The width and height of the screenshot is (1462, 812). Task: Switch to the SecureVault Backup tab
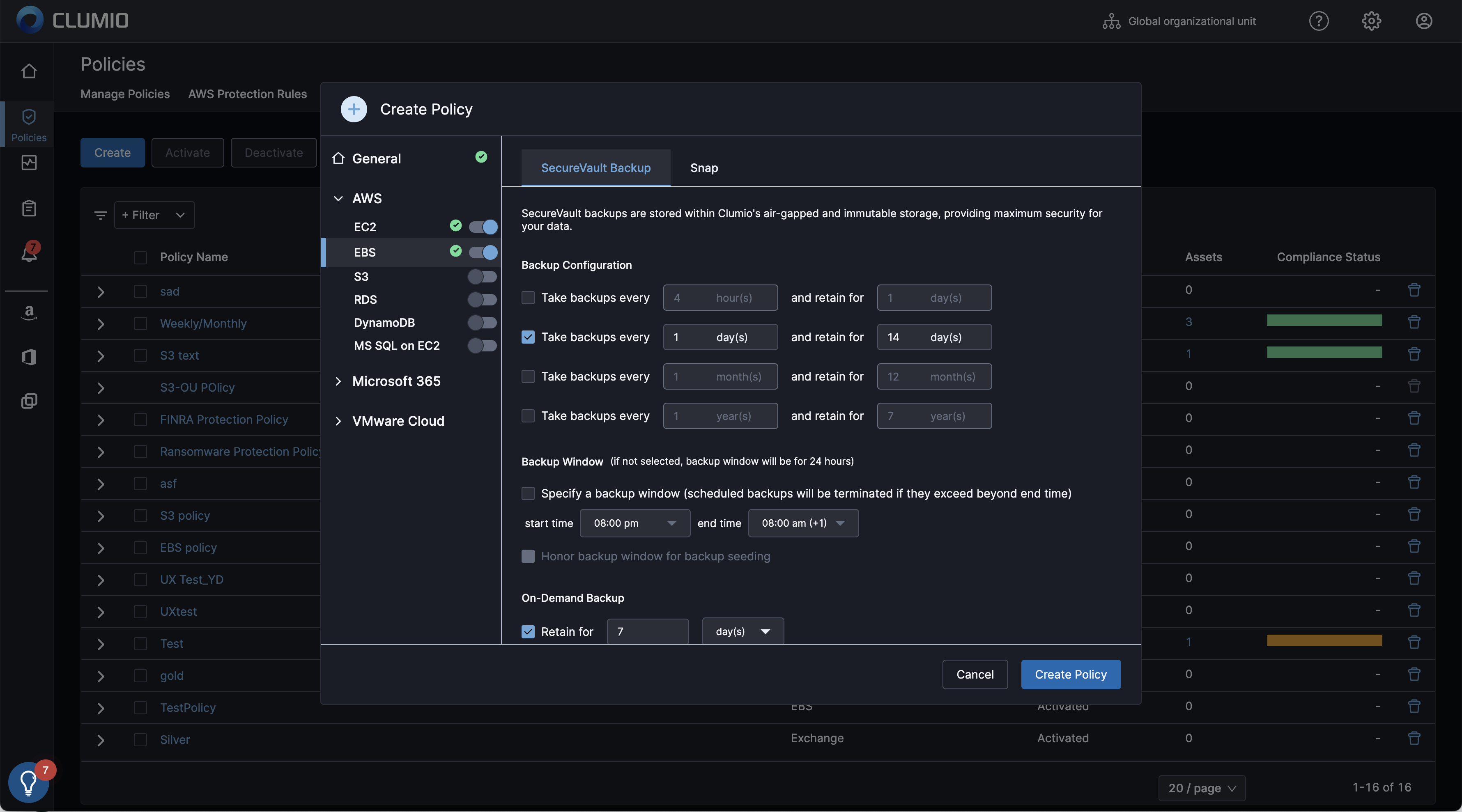coord(595,168)
